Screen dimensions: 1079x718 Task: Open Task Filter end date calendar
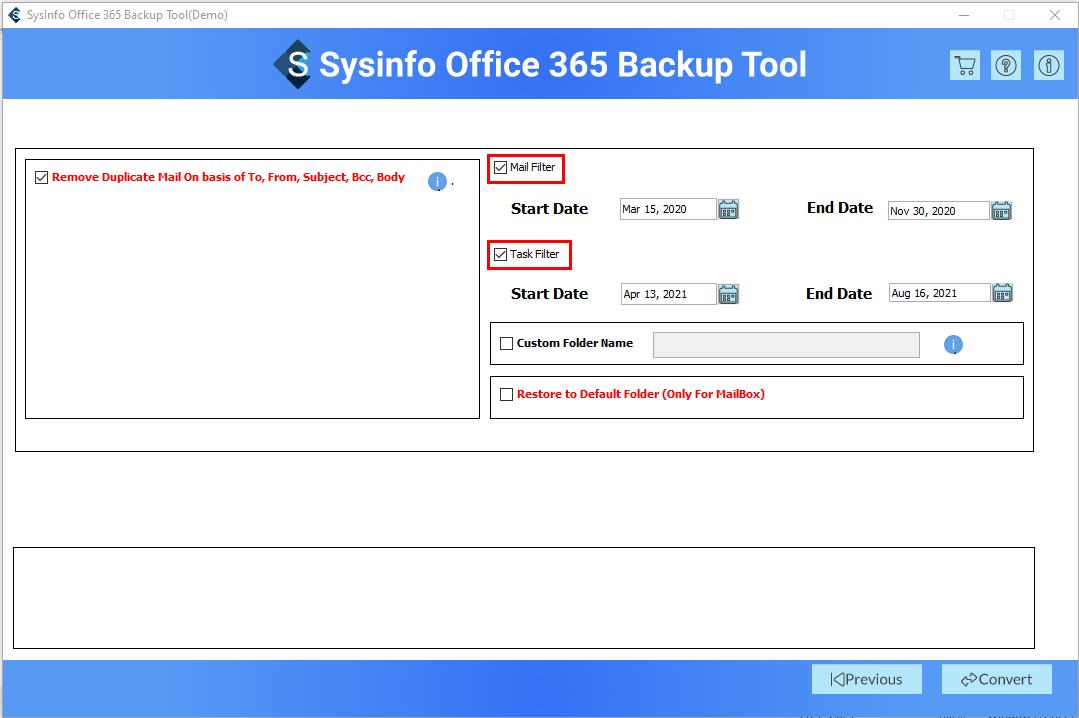tap(1002, 293)
